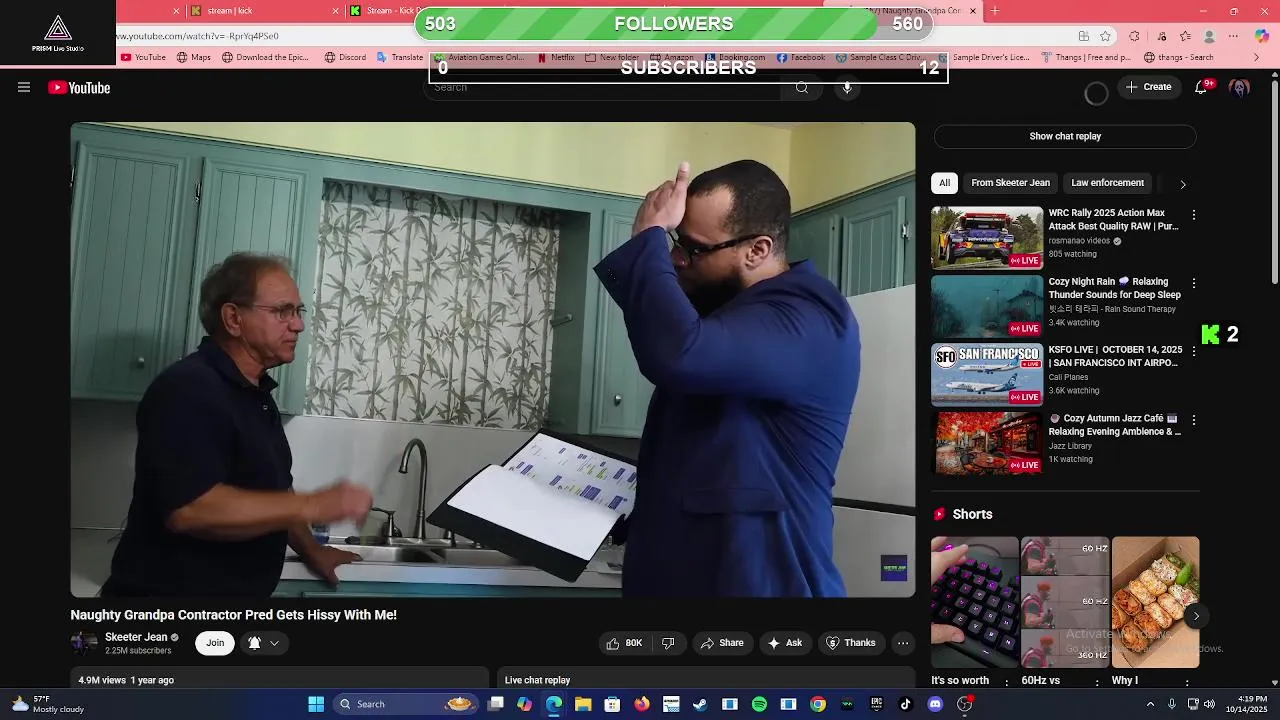Select the From Skeeter Jean chip
The image size is (1280, 720).
[x=1010, y=183]
